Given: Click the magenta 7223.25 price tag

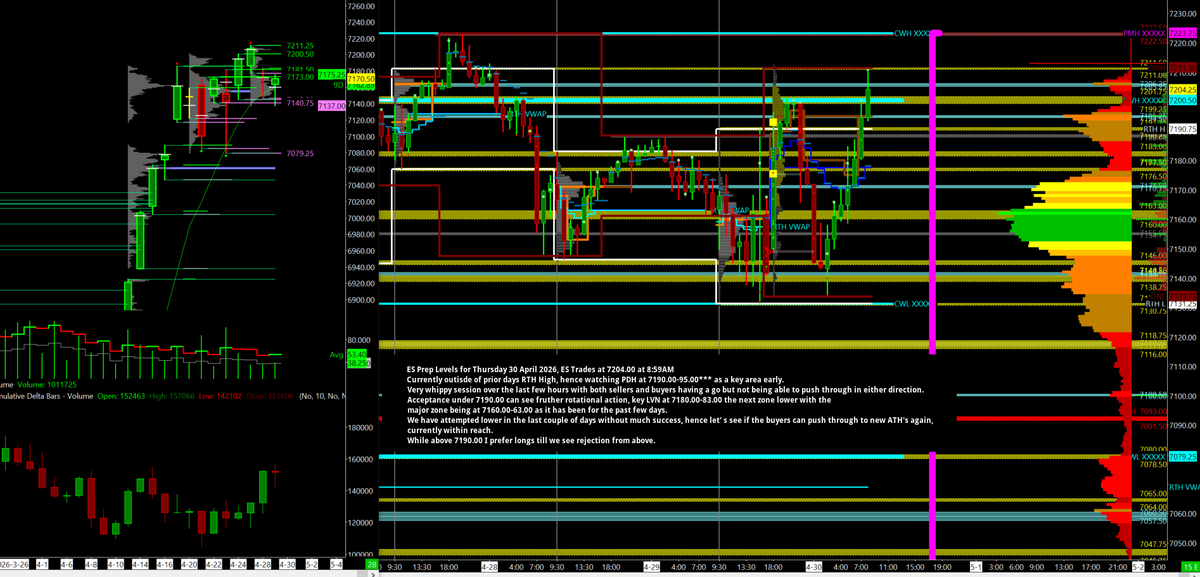Looking at the screenshot, I should pyautogui.click(x=1183, y=33).
